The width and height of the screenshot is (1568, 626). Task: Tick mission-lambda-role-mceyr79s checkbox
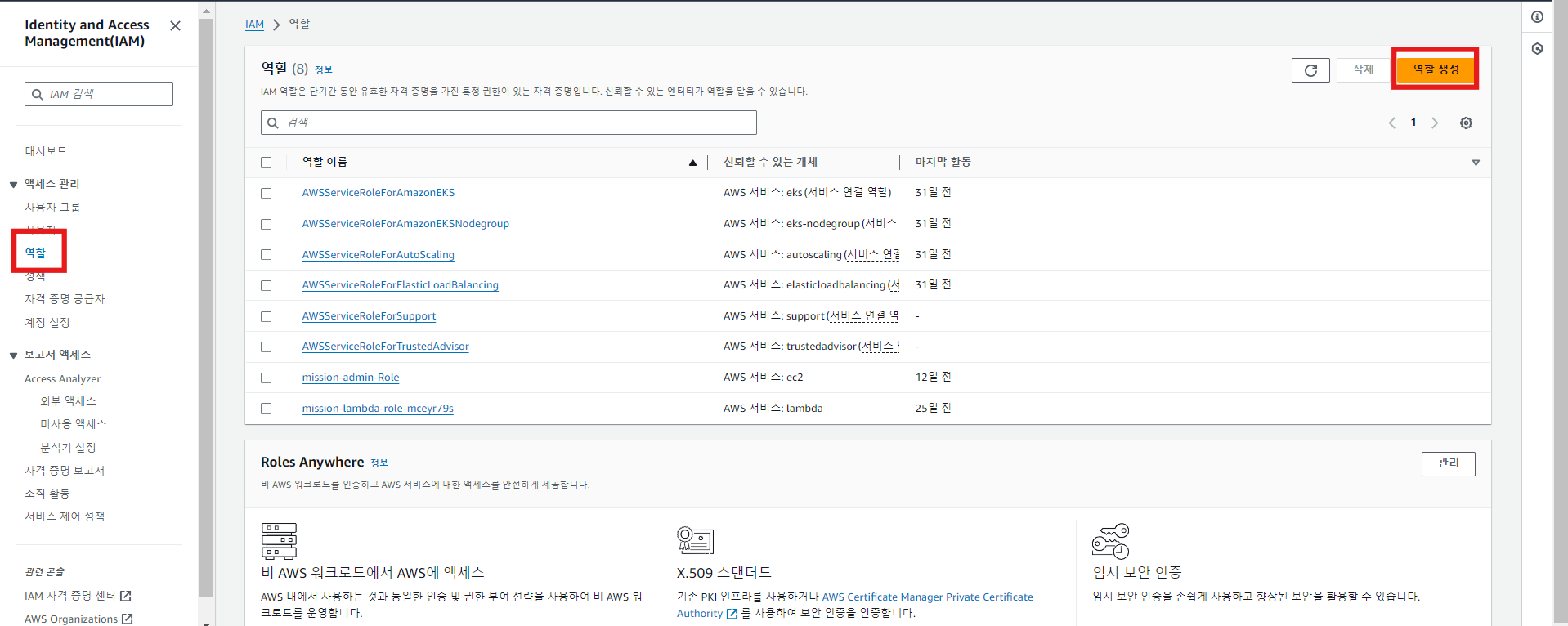coord(266,409)
